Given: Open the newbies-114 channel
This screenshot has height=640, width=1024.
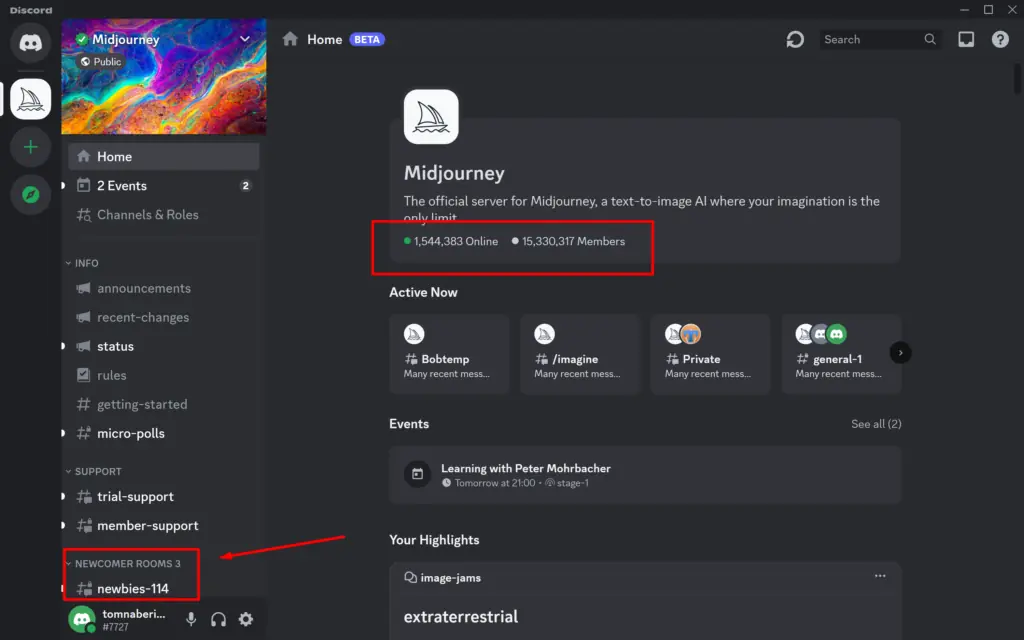Looking at the screenshot, I should [x=163, y=588].
